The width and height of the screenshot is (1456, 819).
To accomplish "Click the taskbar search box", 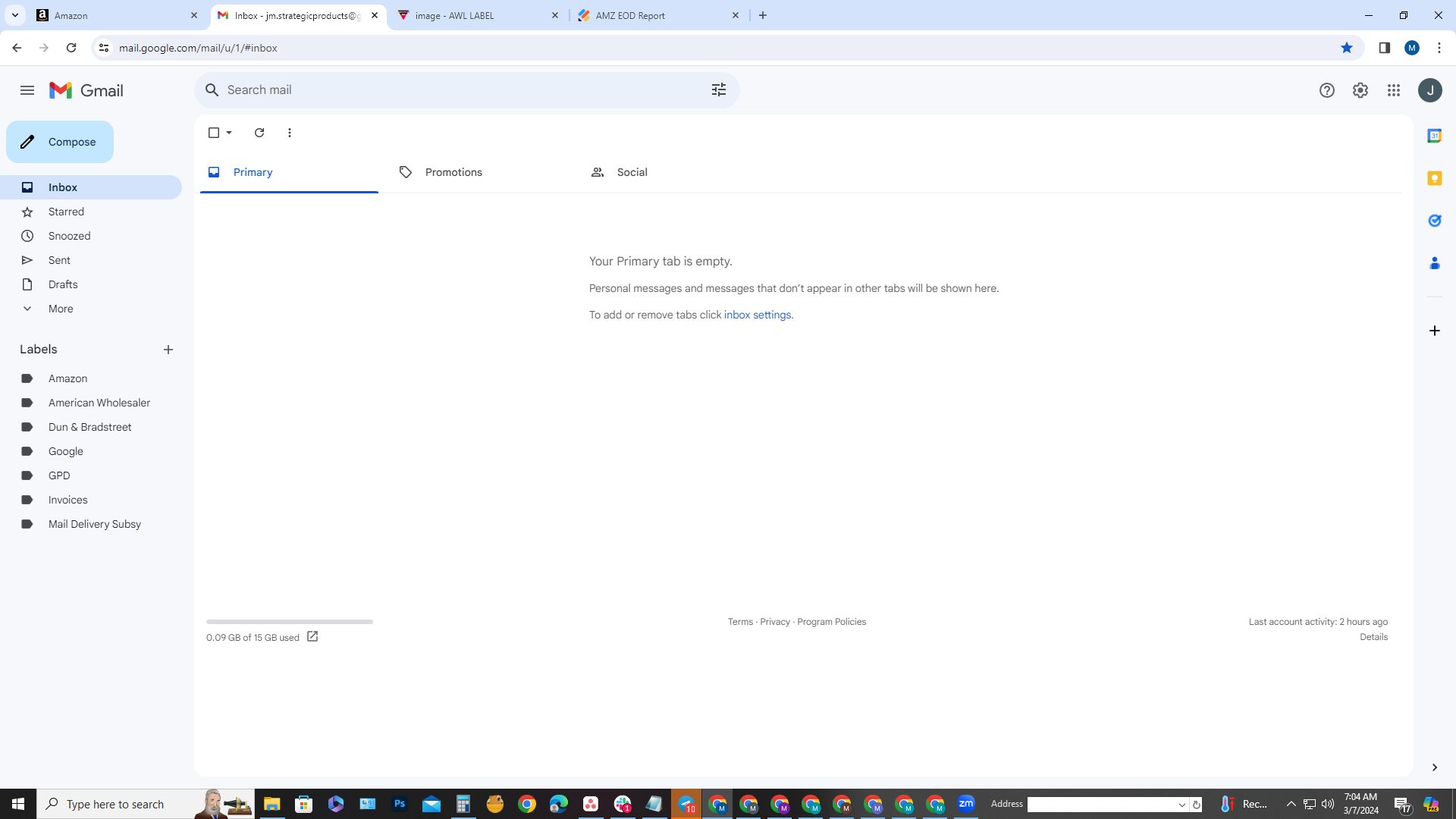I will pyautogui.click(x=146, y=804).
